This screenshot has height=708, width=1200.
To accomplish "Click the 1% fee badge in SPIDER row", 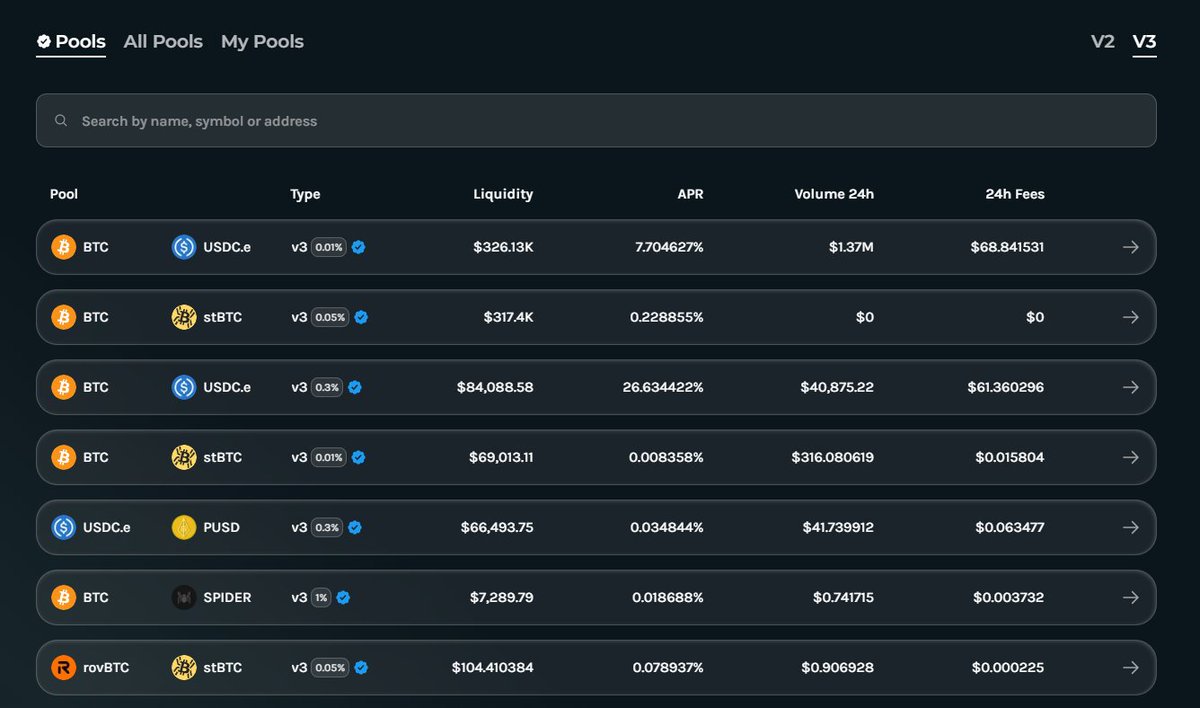I will (321, 597).
